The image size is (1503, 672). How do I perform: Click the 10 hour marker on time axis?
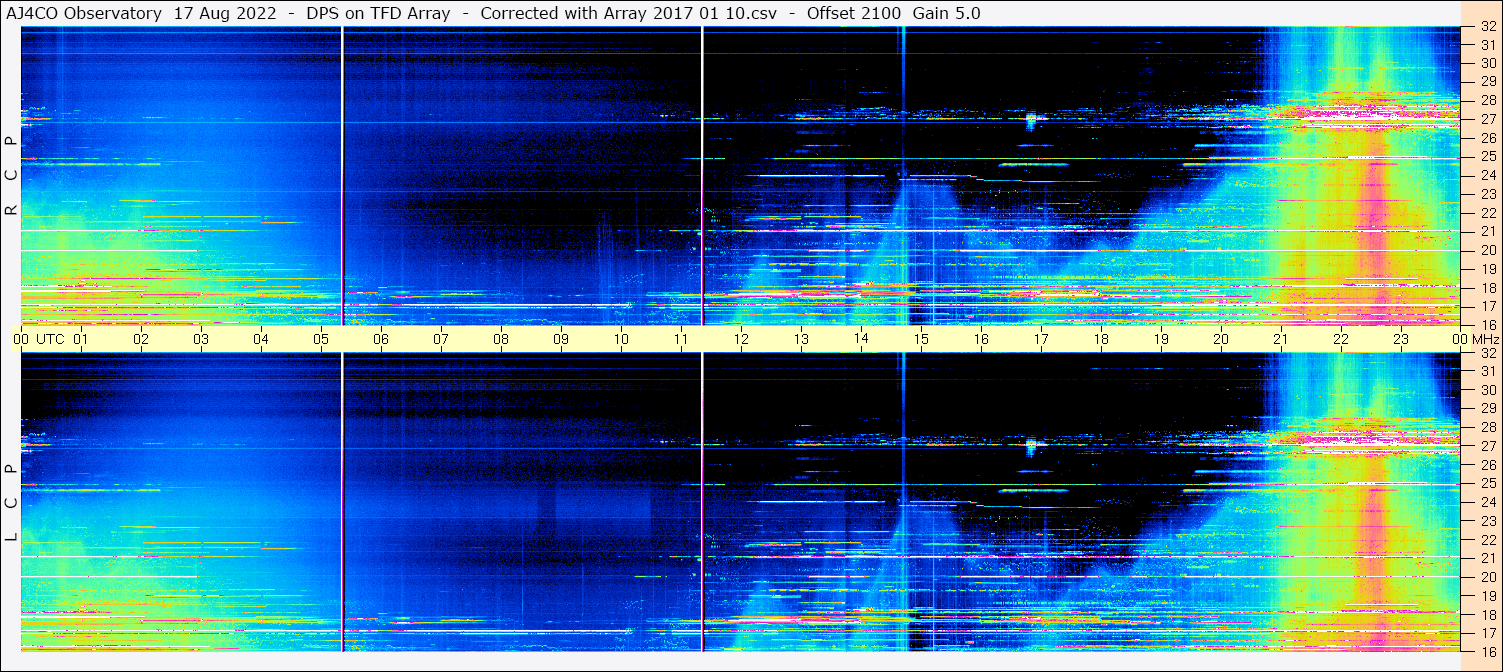[x=621, y=339]
